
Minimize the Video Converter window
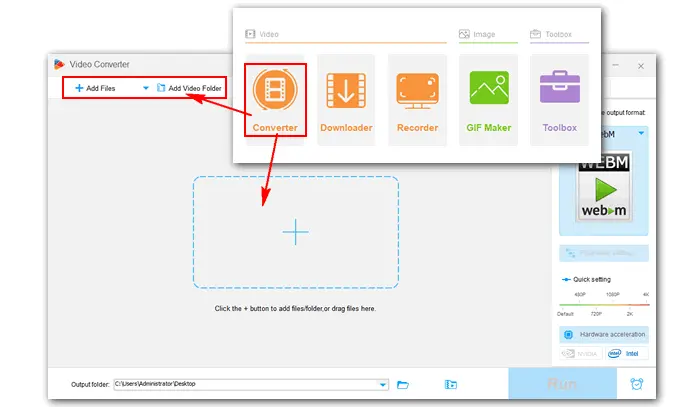(615, 66)
